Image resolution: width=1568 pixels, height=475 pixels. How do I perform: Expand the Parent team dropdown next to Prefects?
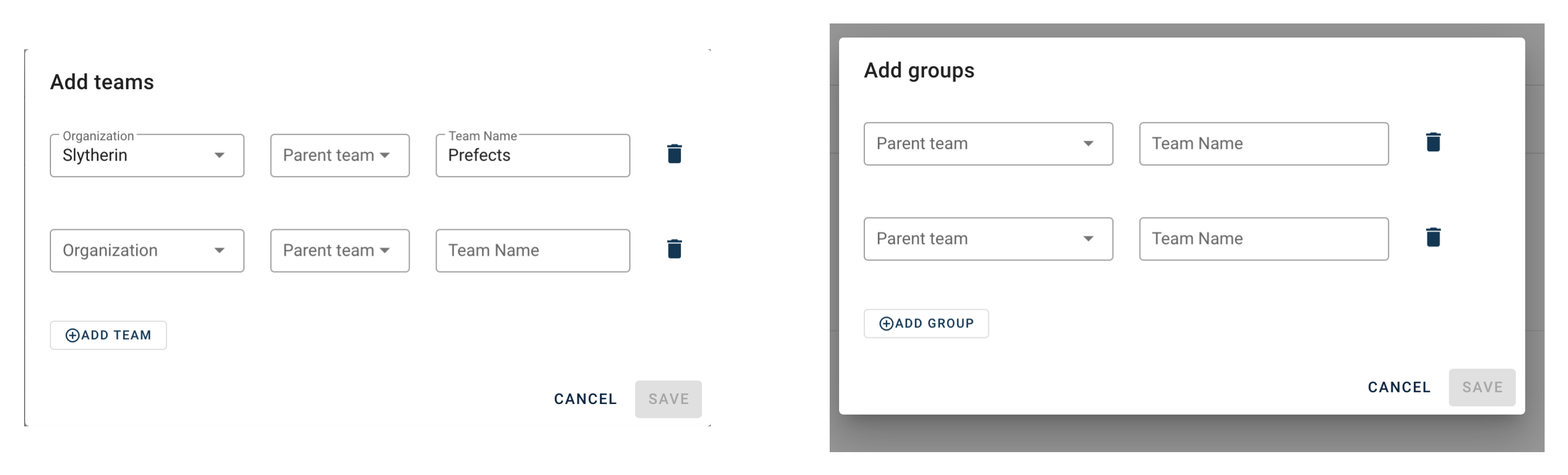coord(340,155)
